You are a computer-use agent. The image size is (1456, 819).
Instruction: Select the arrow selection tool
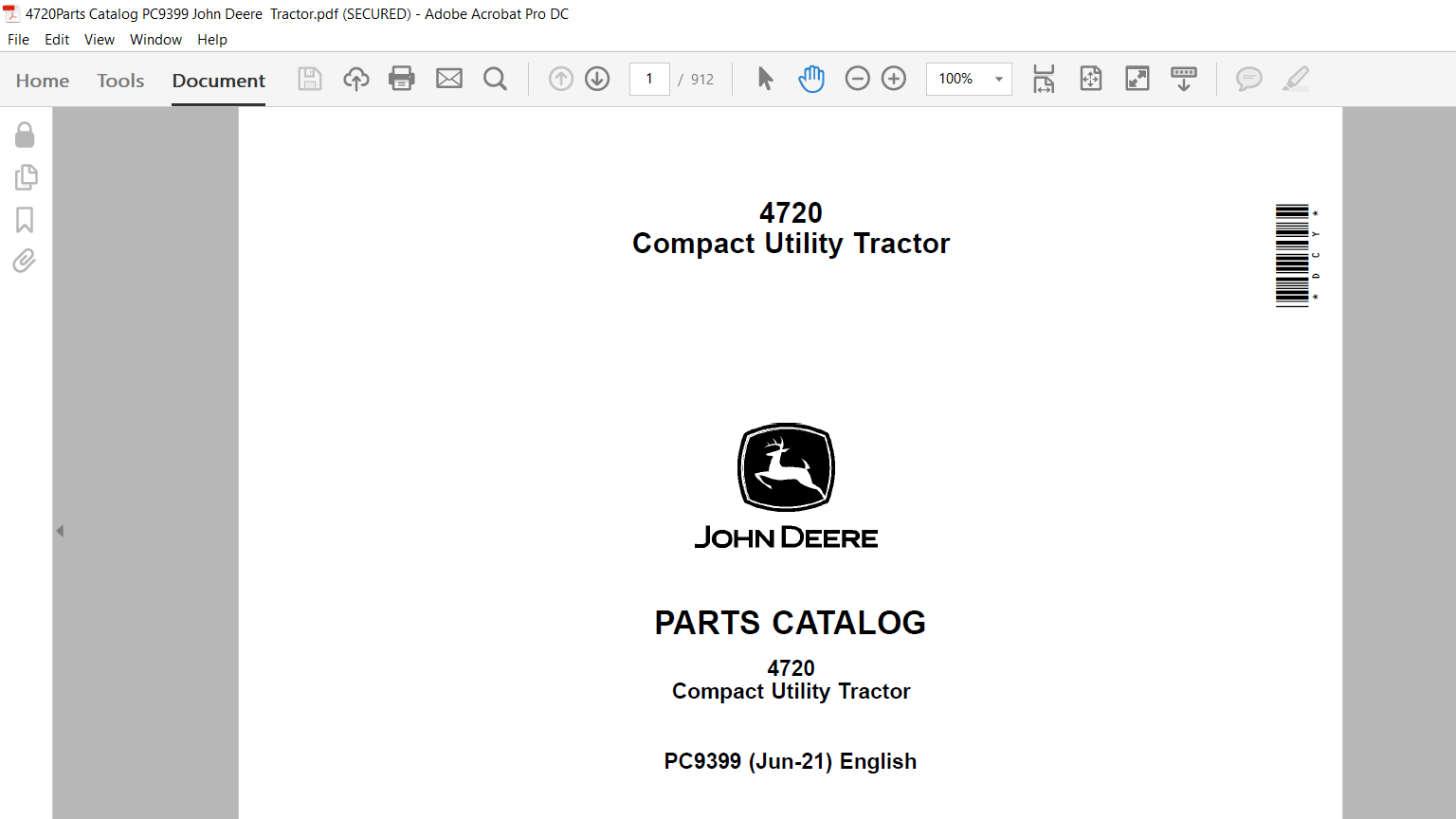766,79
